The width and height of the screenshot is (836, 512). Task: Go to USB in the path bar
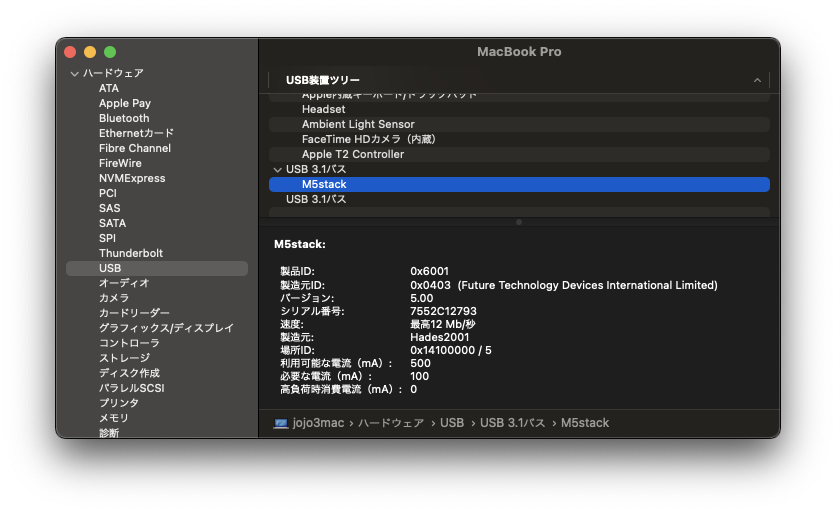(x=452, y=423)
